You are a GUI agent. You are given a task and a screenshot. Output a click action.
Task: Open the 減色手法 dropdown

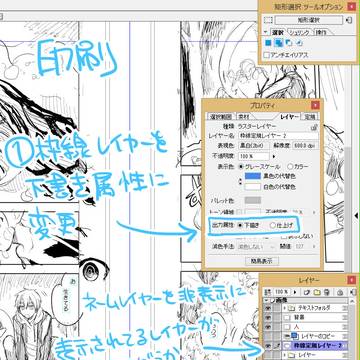coord(257,247)
